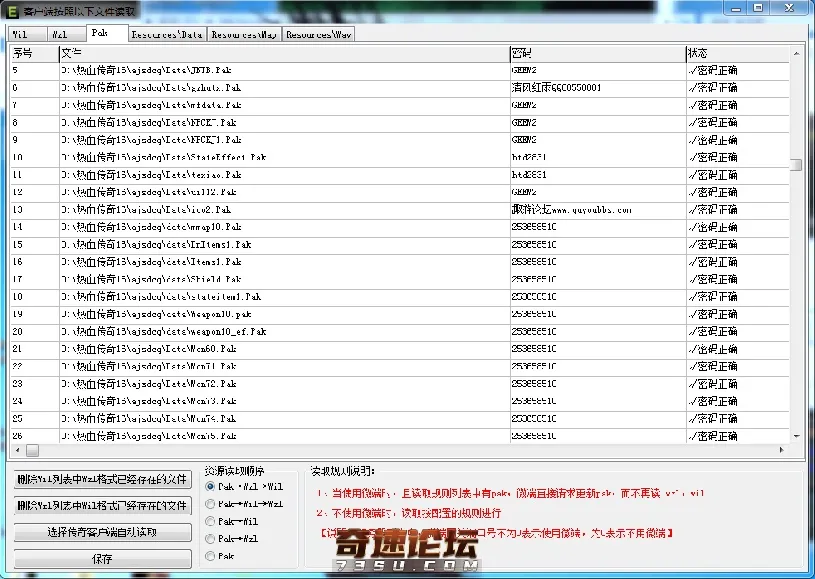
Task: Click the horizontal scrollbar right arrow
Action: point(782,450)
